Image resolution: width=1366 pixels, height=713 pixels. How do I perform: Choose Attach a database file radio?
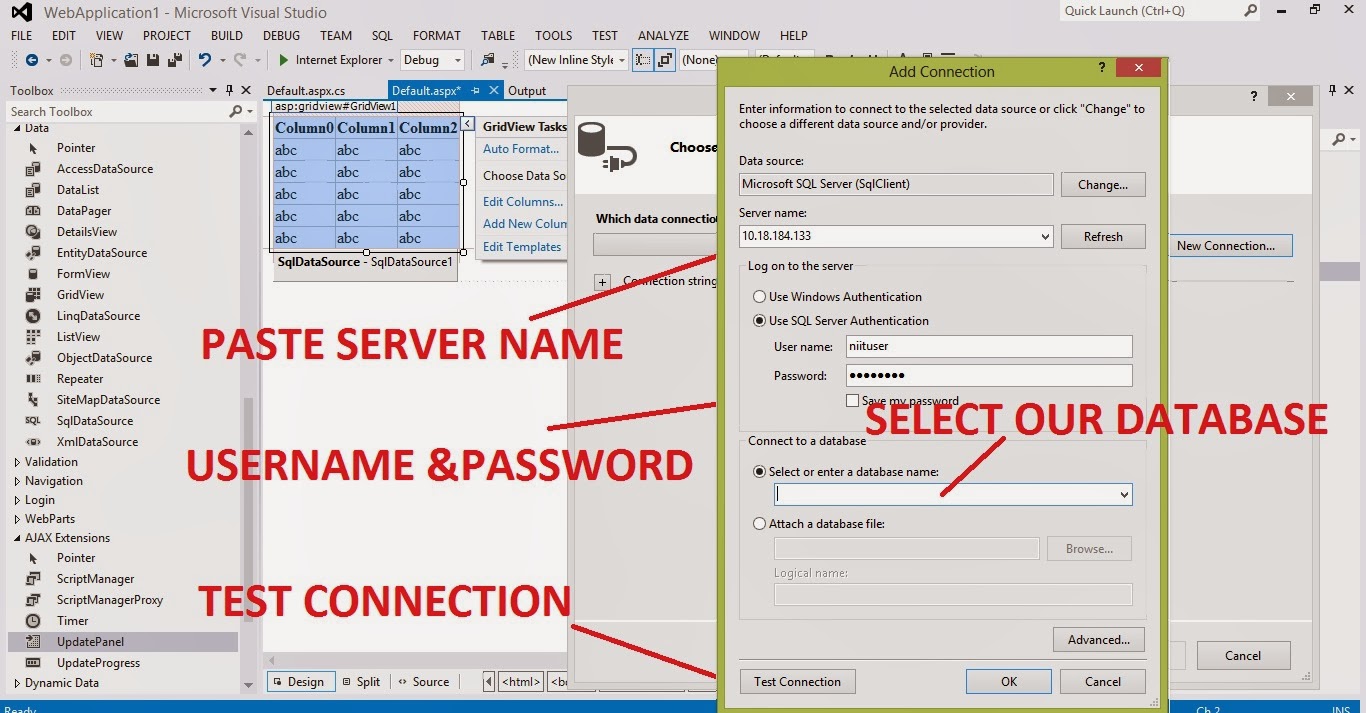coord(760,524)
